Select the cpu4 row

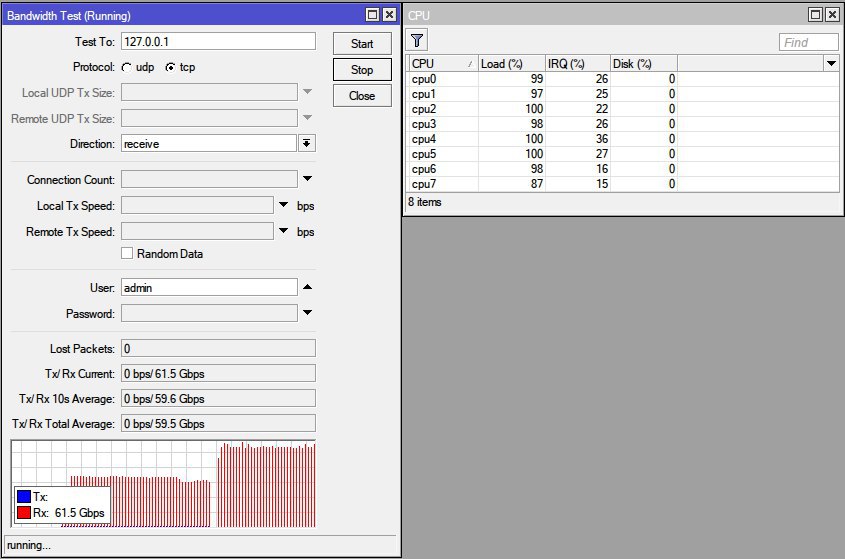point(623,139)
